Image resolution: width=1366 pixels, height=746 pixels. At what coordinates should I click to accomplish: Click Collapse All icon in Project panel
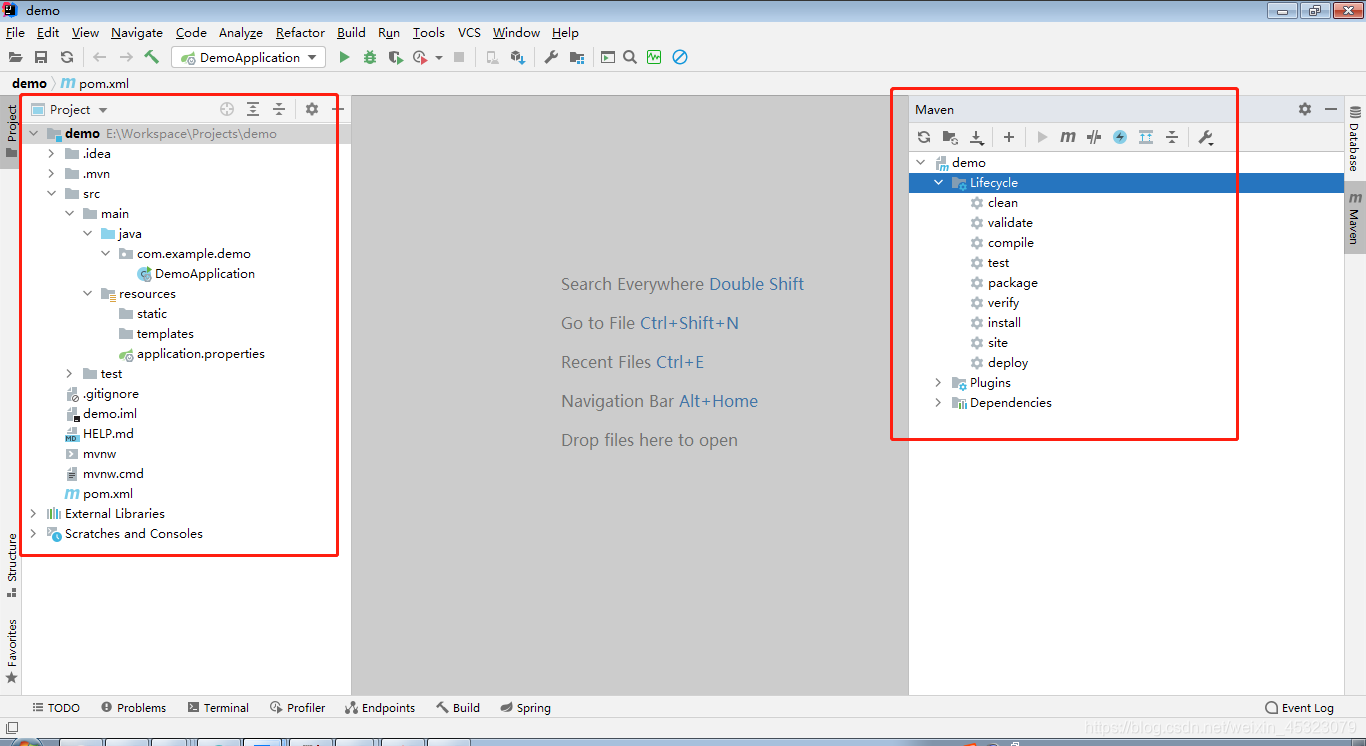pos(279,109)
